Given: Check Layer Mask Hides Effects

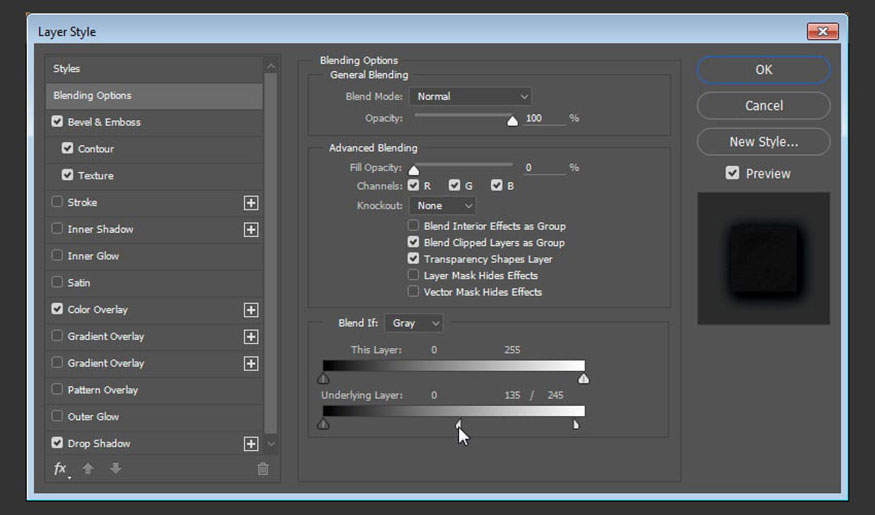Looking at the screenshot, I should coord(413,275).
